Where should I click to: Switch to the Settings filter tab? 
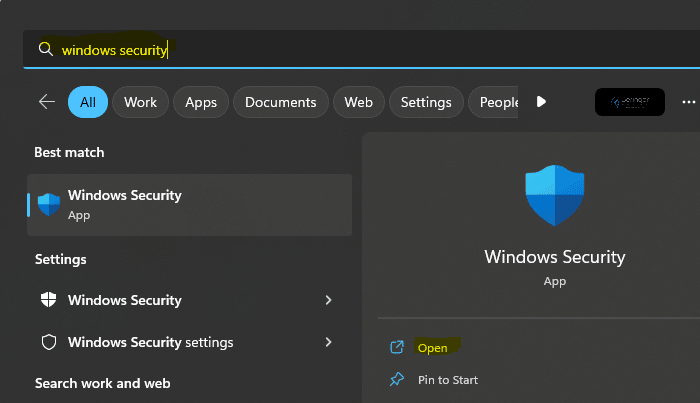pos(426,102)
